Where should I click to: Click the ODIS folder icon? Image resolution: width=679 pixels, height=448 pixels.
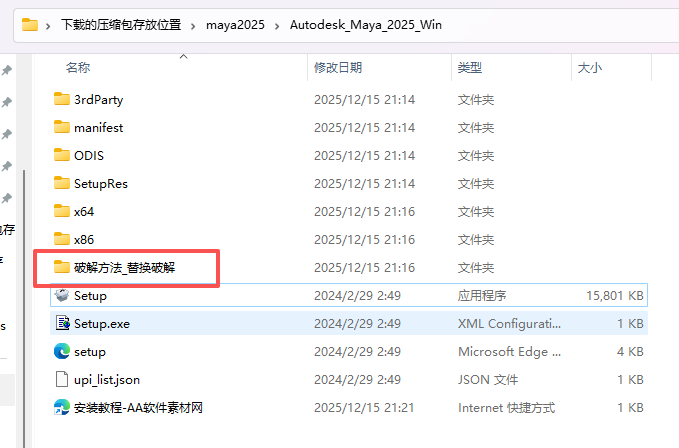[61, 156]
